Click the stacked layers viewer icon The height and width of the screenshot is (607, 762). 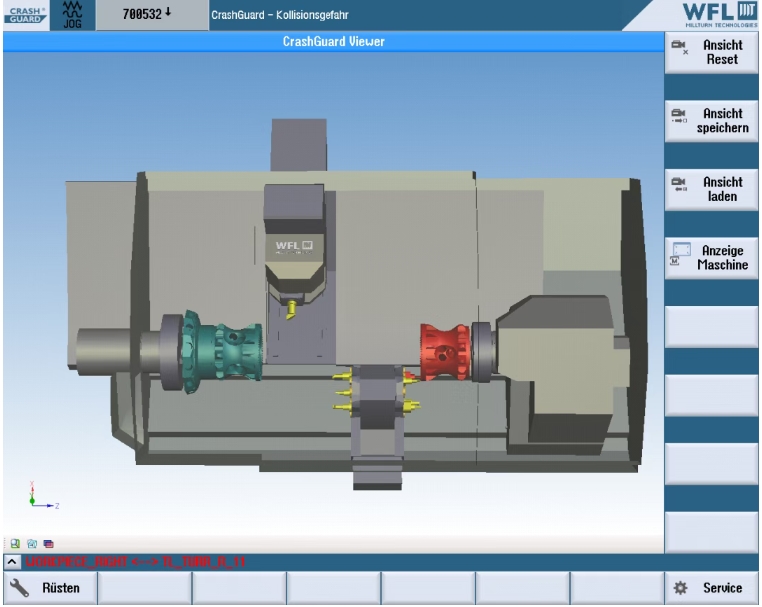[x=48, y=543]
